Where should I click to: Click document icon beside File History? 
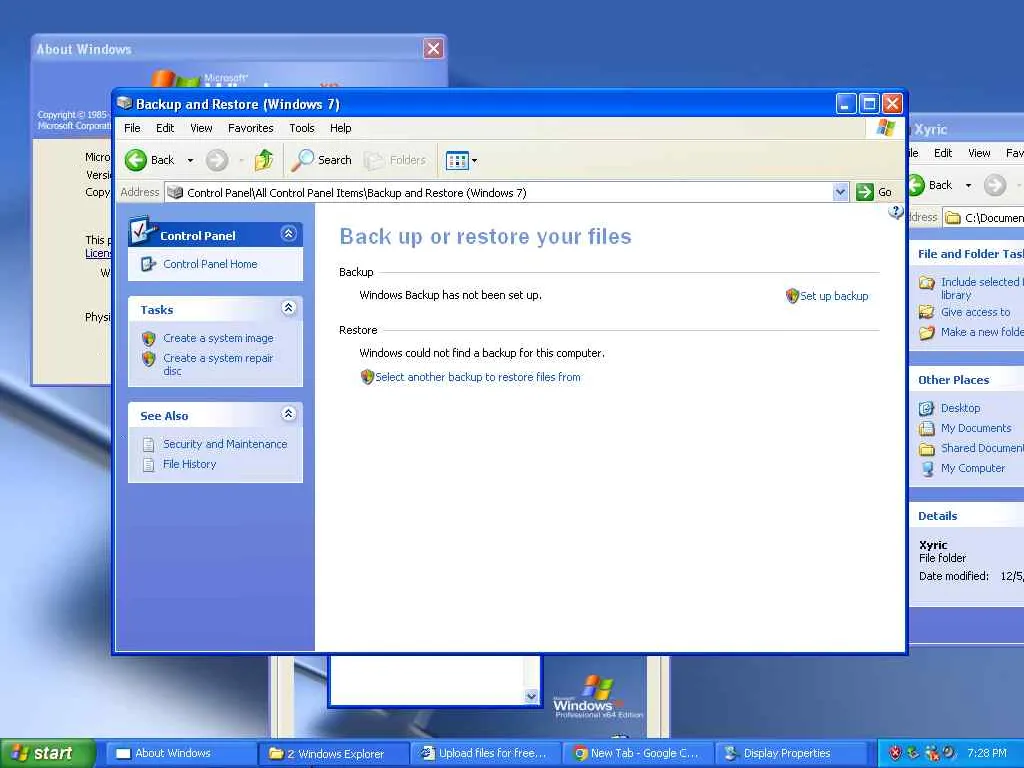[x=149, y=464]
